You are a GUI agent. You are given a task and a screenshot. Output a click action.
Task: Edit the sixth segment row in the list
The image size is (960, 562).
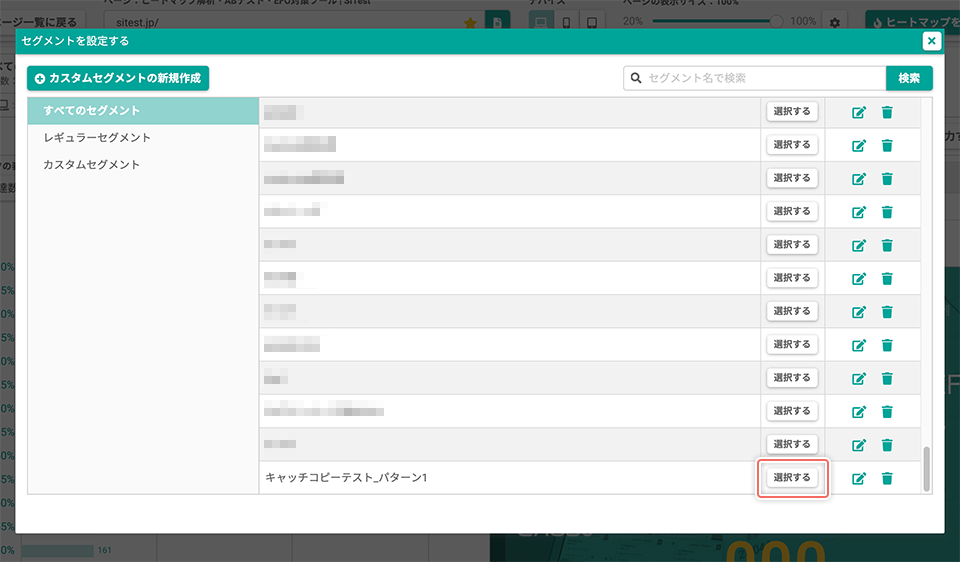[859, 279]
